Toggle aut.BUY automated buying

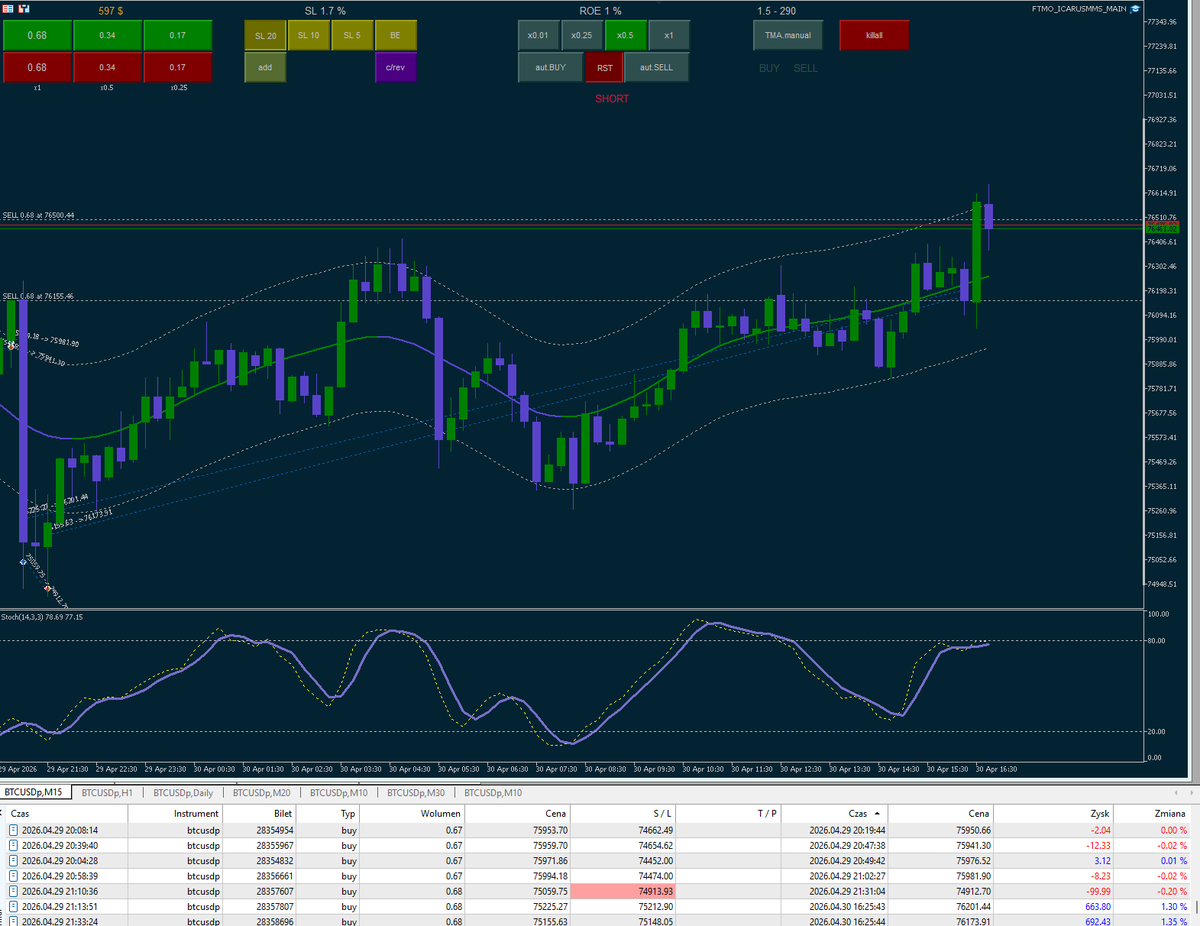click(x=549, y=67)
